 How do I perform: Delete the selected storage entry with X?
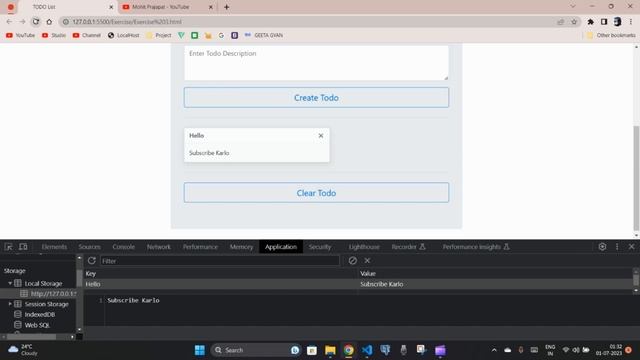click(367, 260)
